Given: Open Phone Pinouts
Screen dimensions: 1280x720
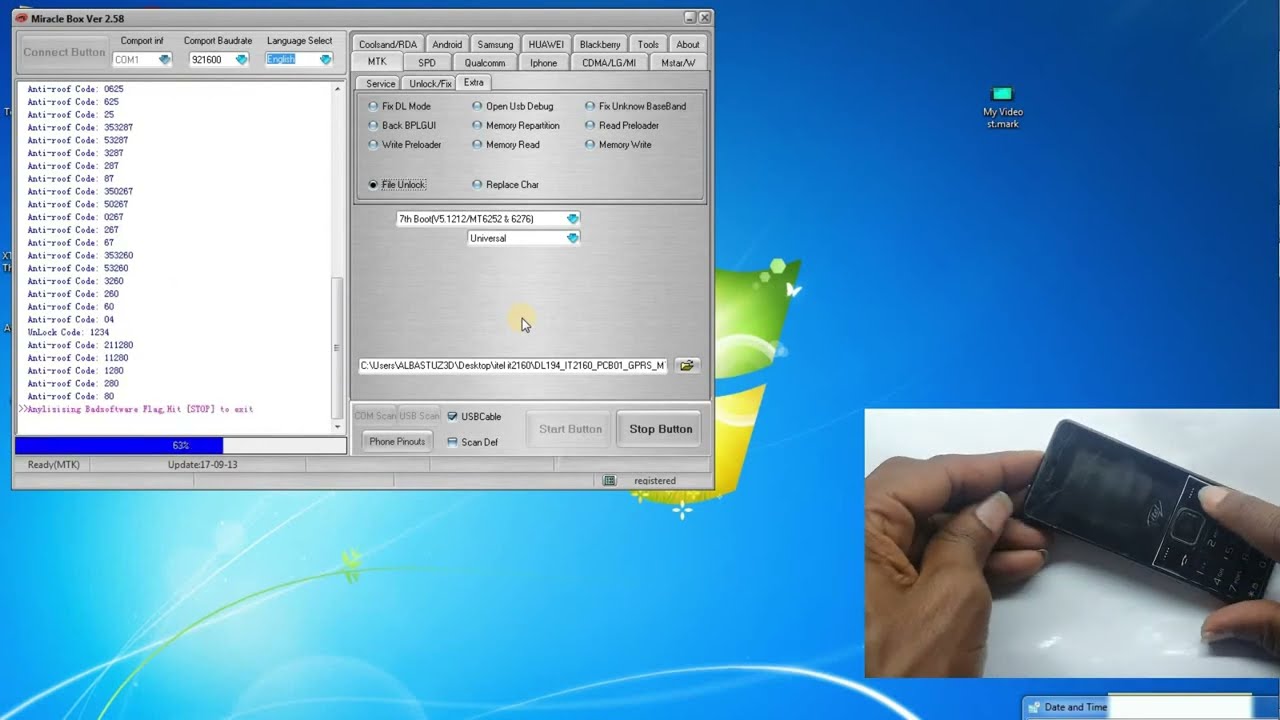Looking at the screenshot, I should [397, 442].
